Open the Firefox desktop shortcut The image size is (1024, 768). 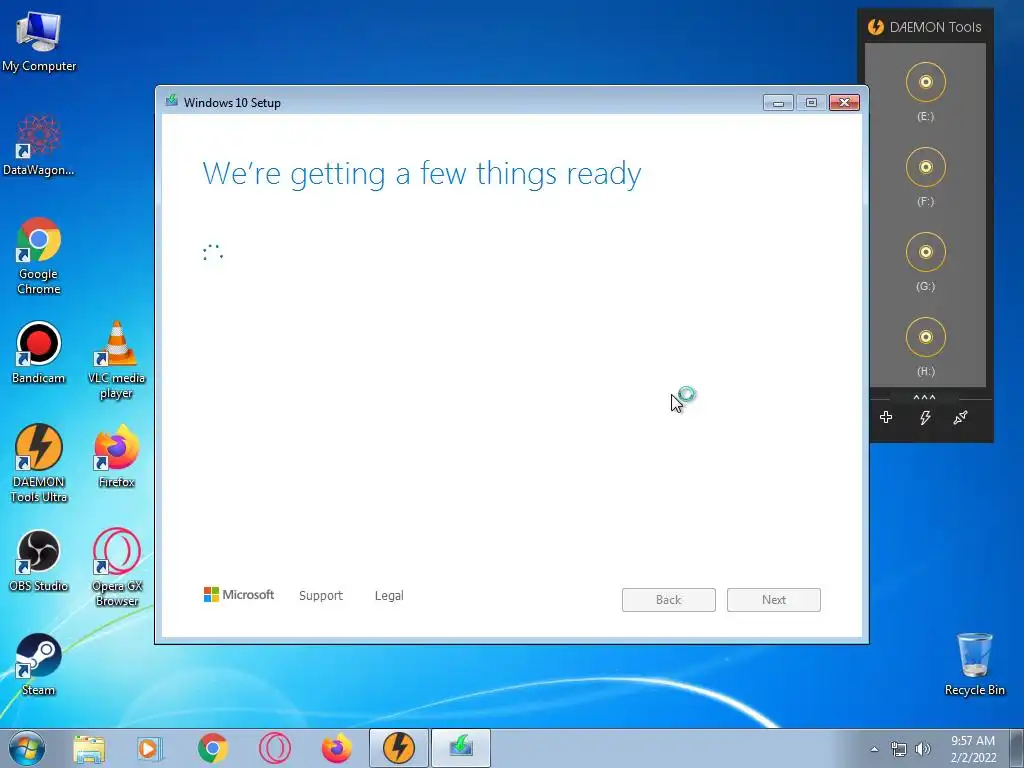point(116,456)
